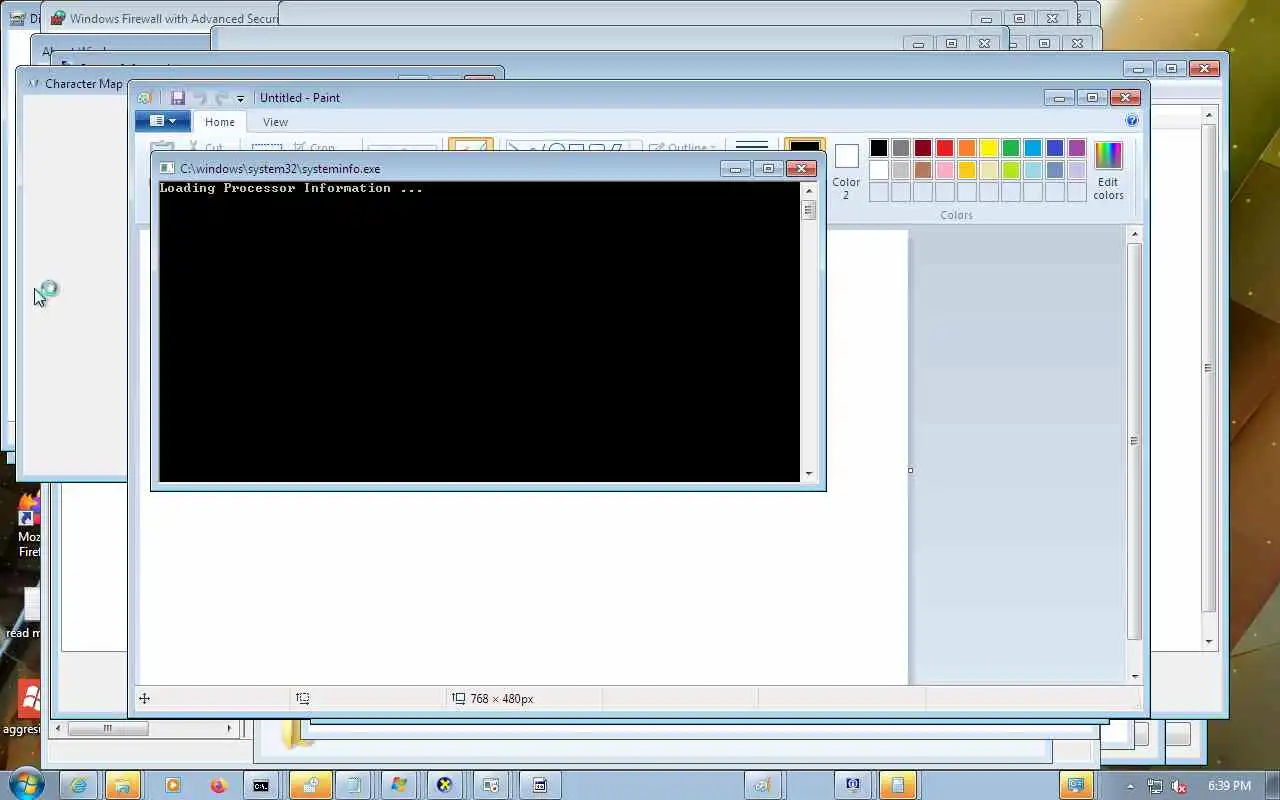
Task: Choose the orange swatch in the top palette row
Action: (x=967, y=148)
